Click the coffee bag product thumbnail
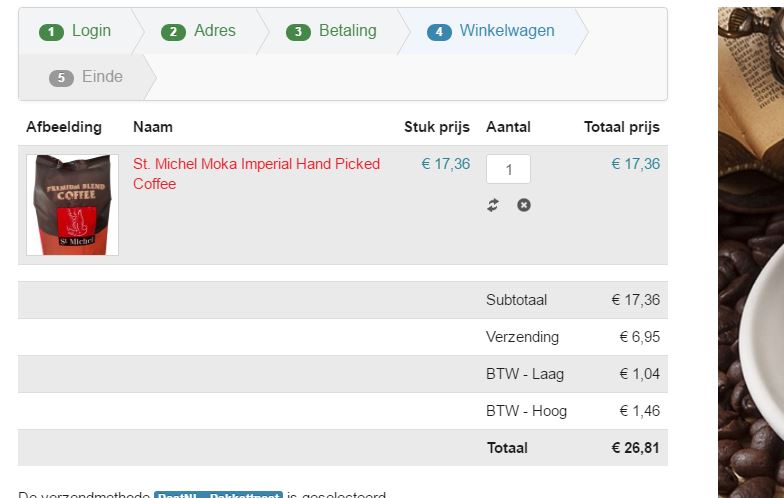This screenshot has height=498, width=784. 72,205
